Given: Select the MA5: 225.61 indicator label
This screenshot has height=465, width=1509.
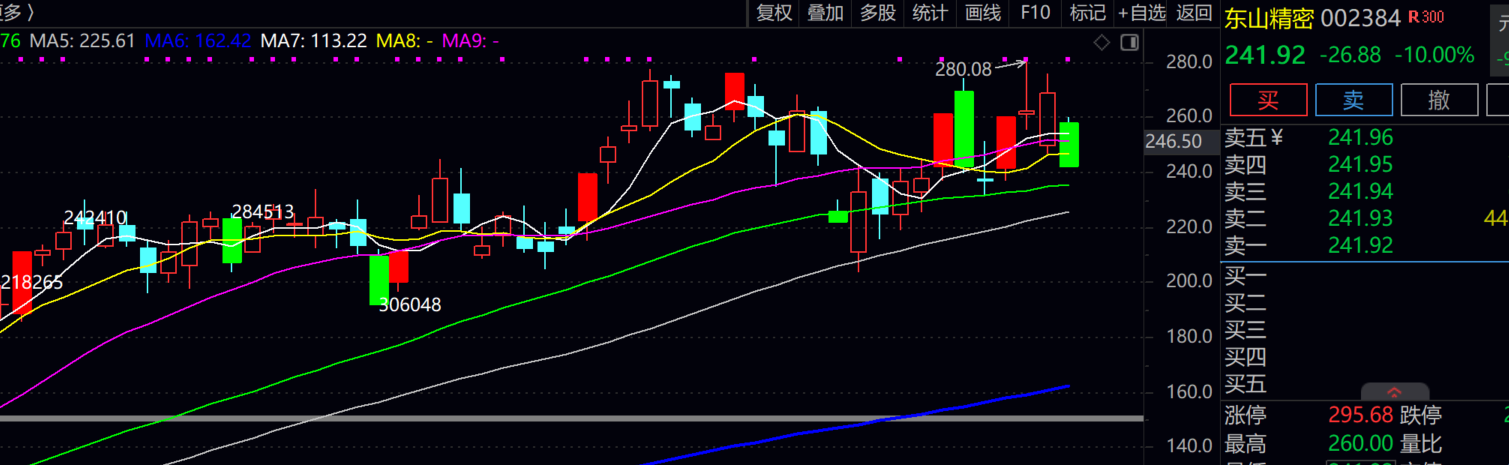Looking at the screenshot, I should [x=82, y=41].
